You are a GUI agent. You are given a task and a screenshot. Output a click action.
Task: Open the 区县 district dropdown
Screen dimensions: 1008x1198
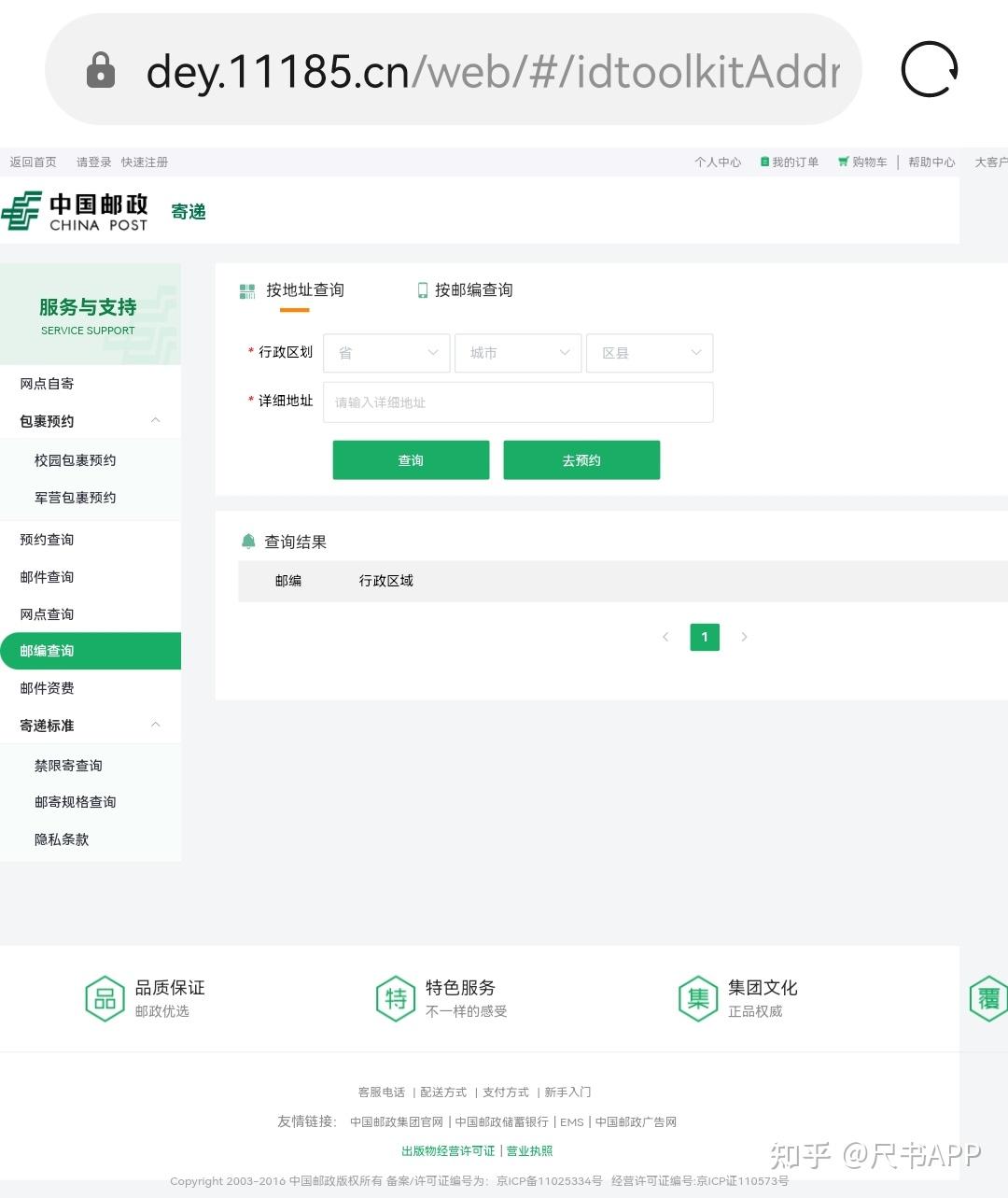pyautogui.click(x=649, y=353)
